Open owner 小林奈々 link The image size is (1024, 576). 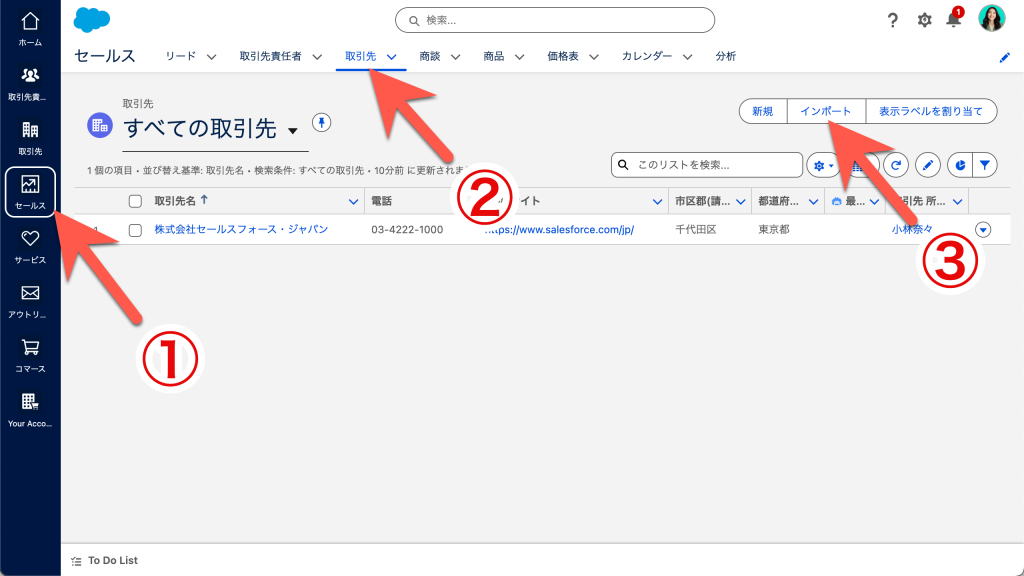[912, 229]
